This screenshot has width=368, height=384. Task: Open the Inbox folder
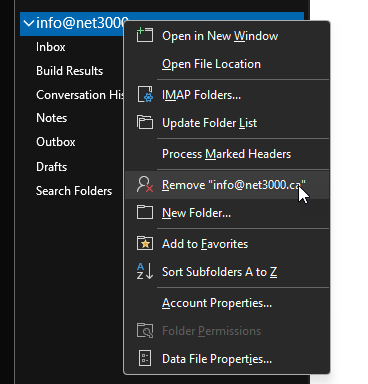51,47
